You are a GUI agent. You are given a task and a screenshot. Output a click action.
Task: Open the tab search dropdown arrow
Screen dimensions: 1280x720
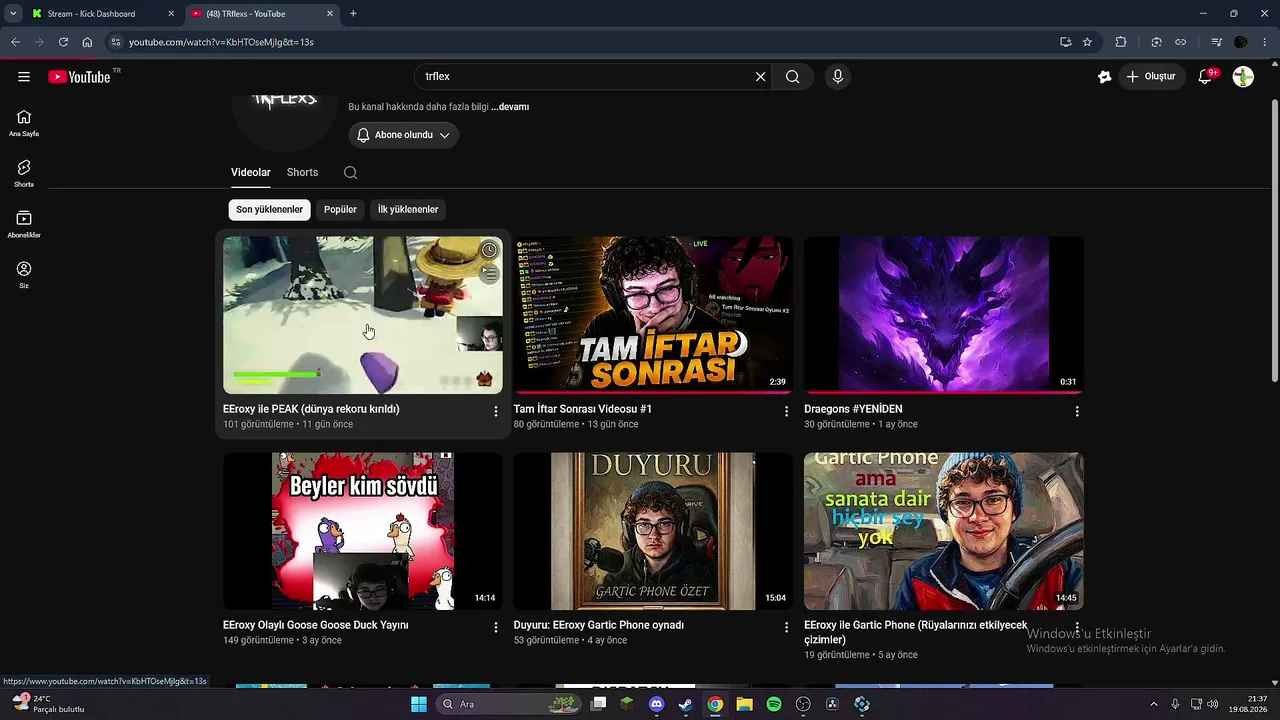pos(13,13)
